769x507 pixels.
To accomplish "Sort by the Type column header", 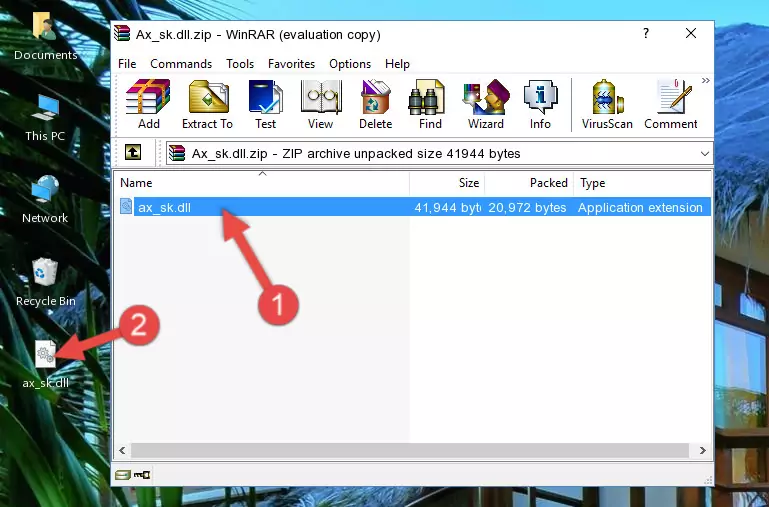I will point(642,183).
